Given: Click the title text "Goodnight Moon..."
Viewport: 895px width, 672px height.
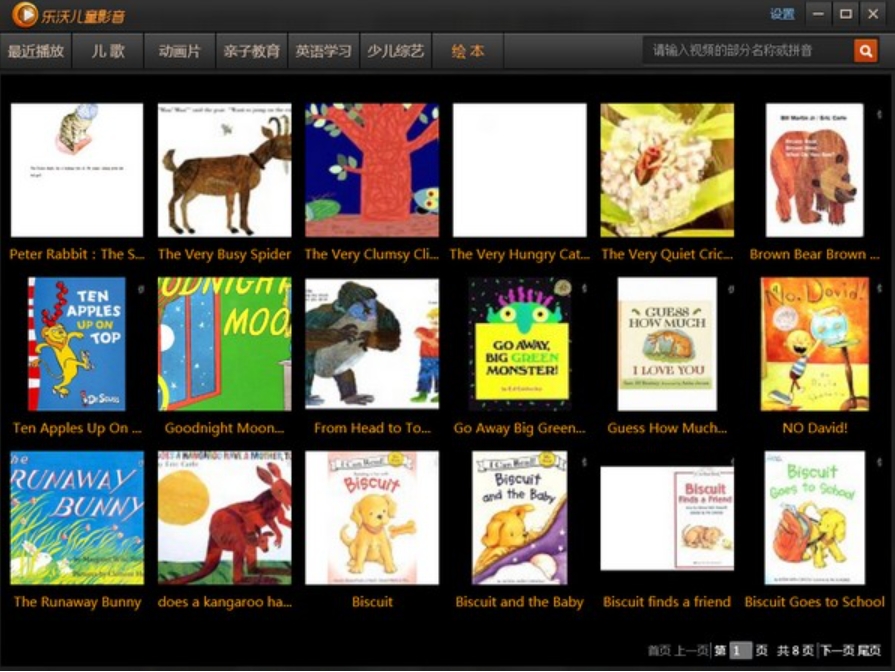Looking at the screenshot, I should coord(224,428).
